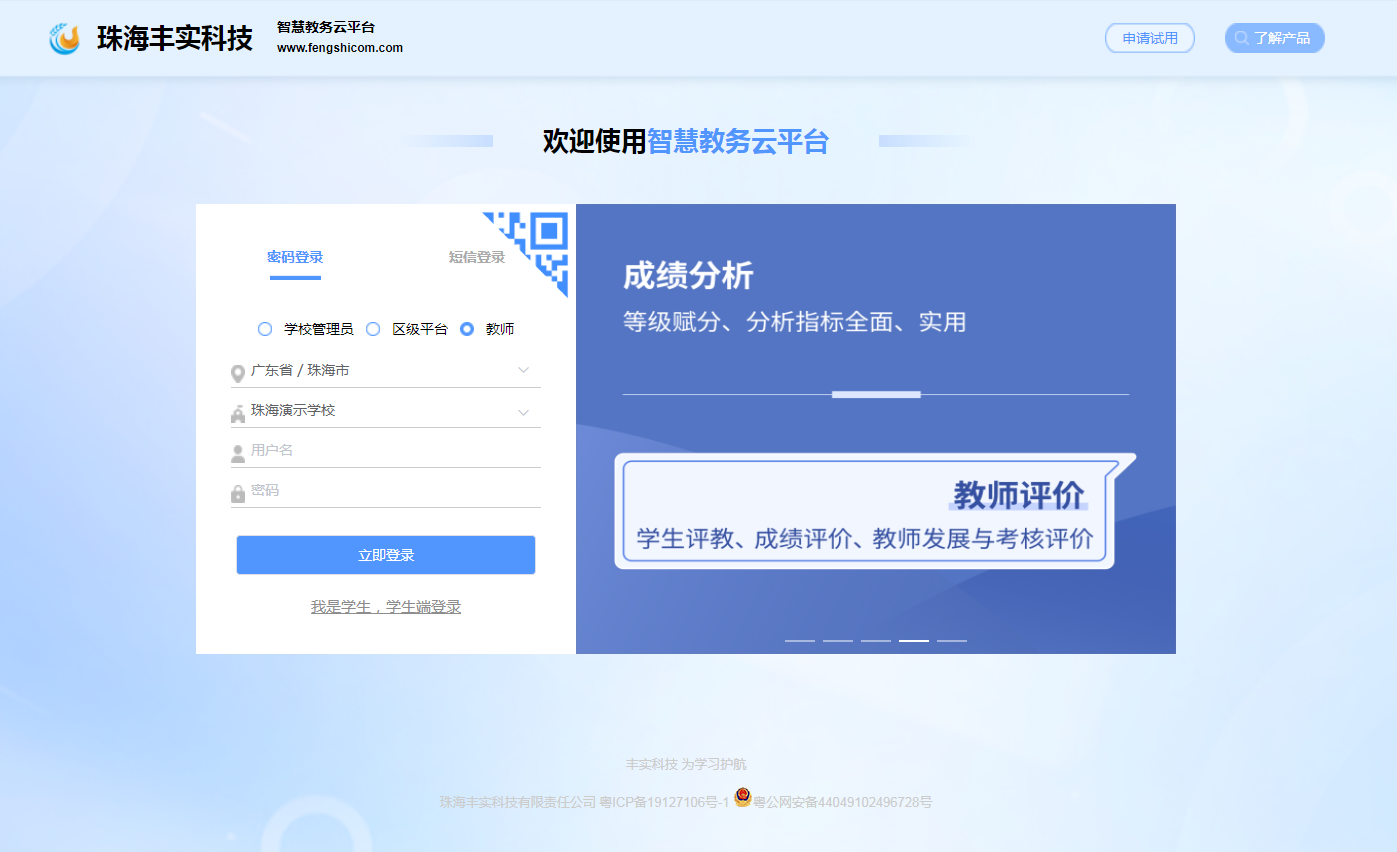The image size is (1397, 852).
Task: Click the password lock icon
Action: (238, 493)
